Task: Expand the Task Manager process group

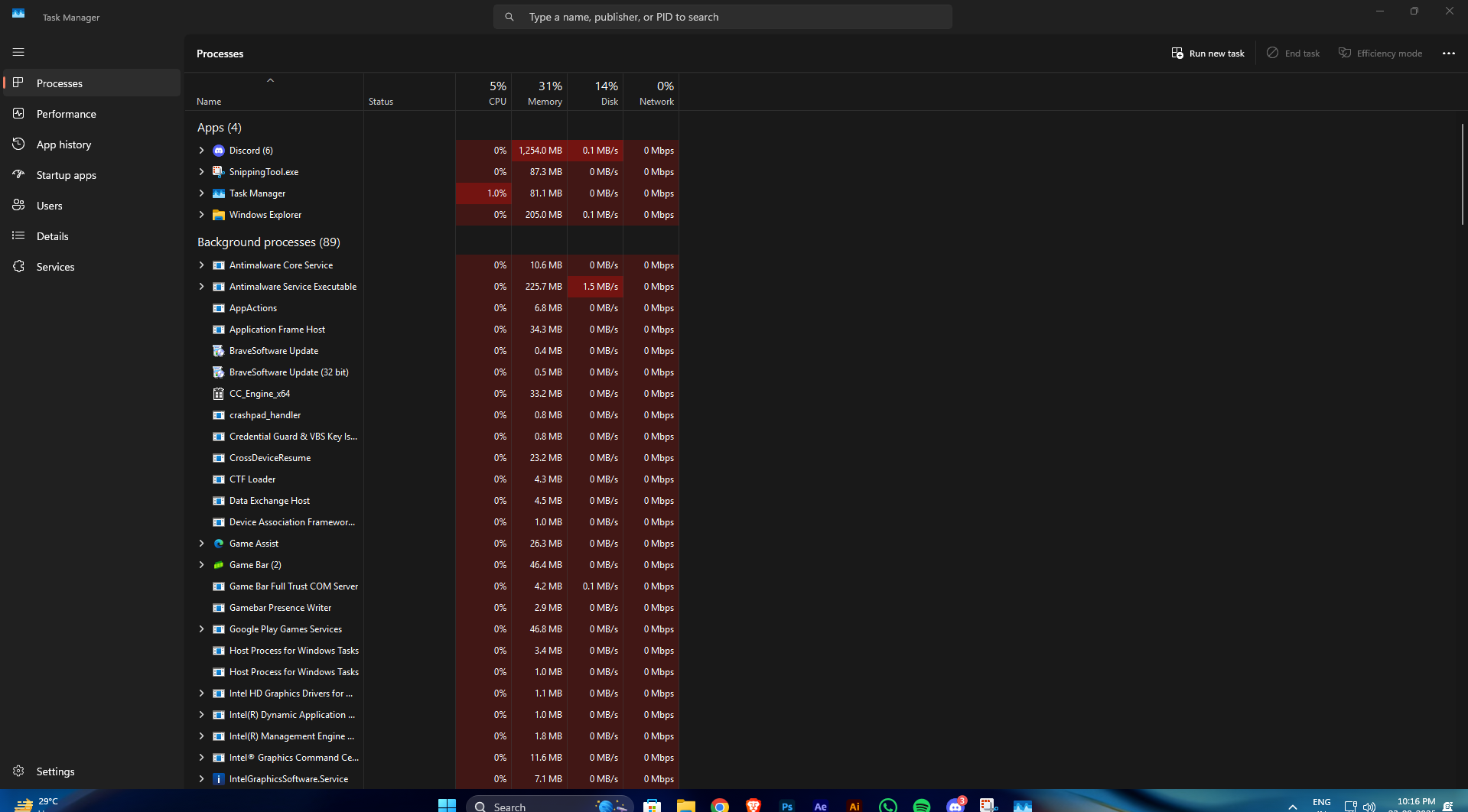Action: pos(201,193)
